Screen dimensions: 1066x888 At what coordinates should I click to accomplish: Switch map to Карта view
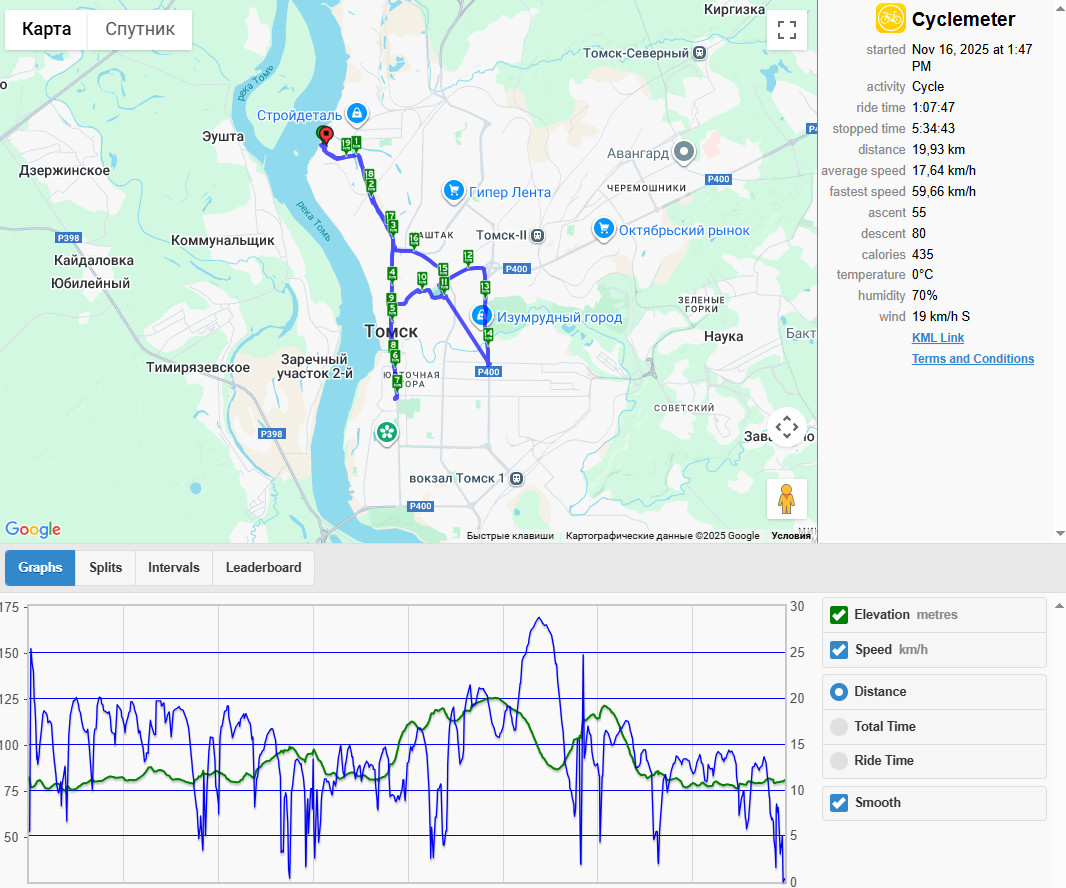click(x=46, y=29)
